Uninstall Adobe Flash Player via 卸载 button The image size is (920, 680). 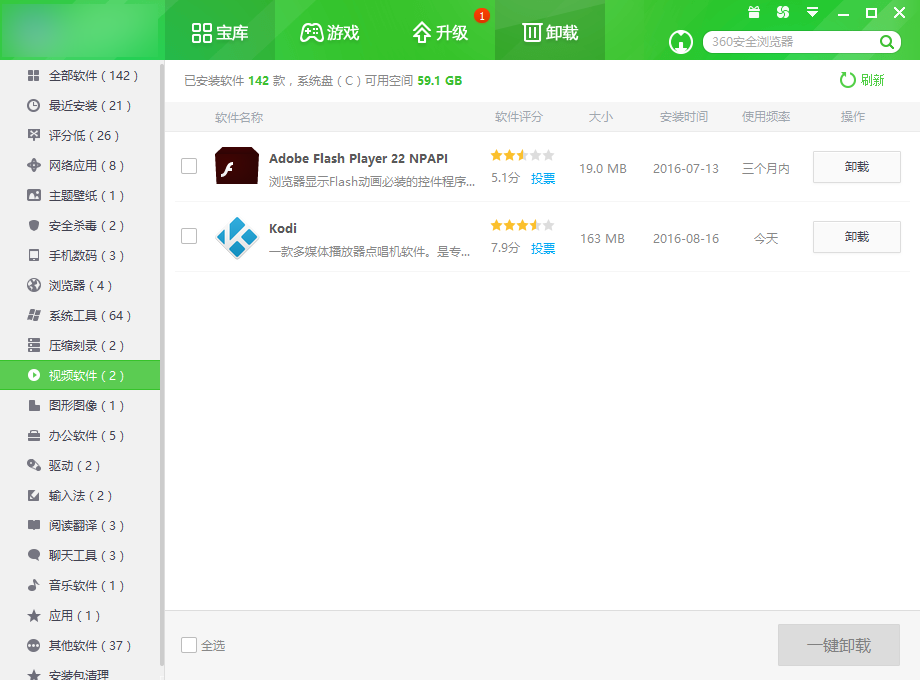click(857, 167)
